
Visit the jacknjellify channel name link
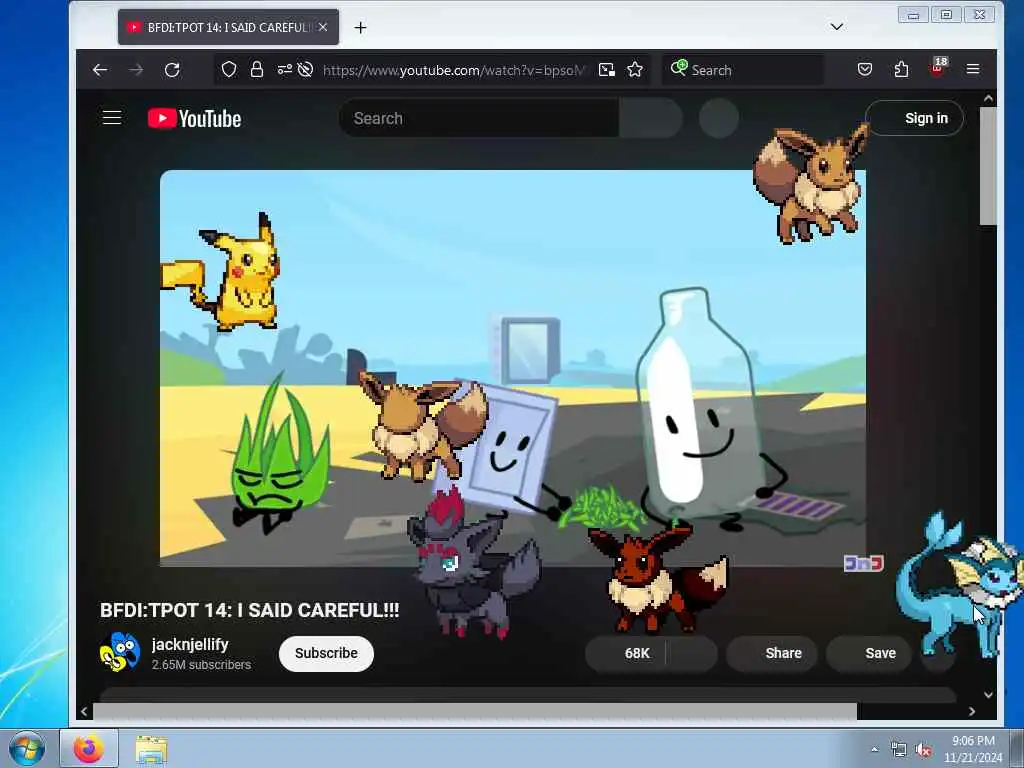190,644
